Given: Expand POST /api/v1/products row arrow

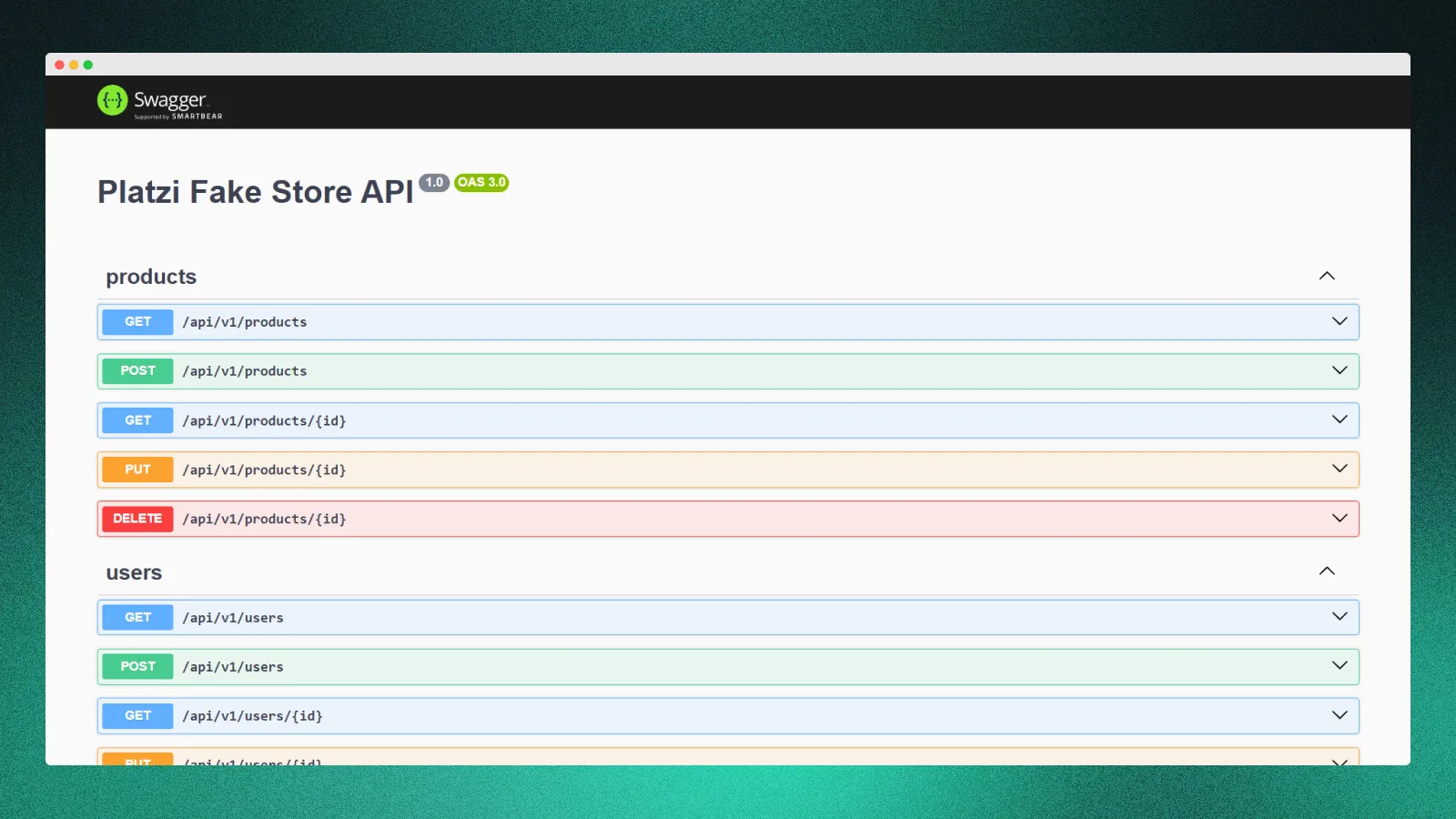Looking at the screenshot, I should (x=1340, y=370).
